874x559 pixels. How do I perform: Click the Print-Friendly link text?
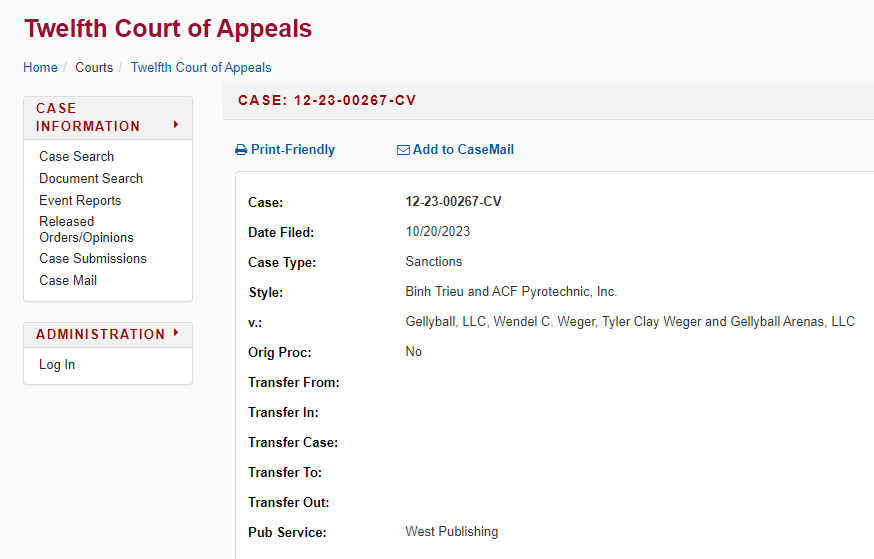293,149
